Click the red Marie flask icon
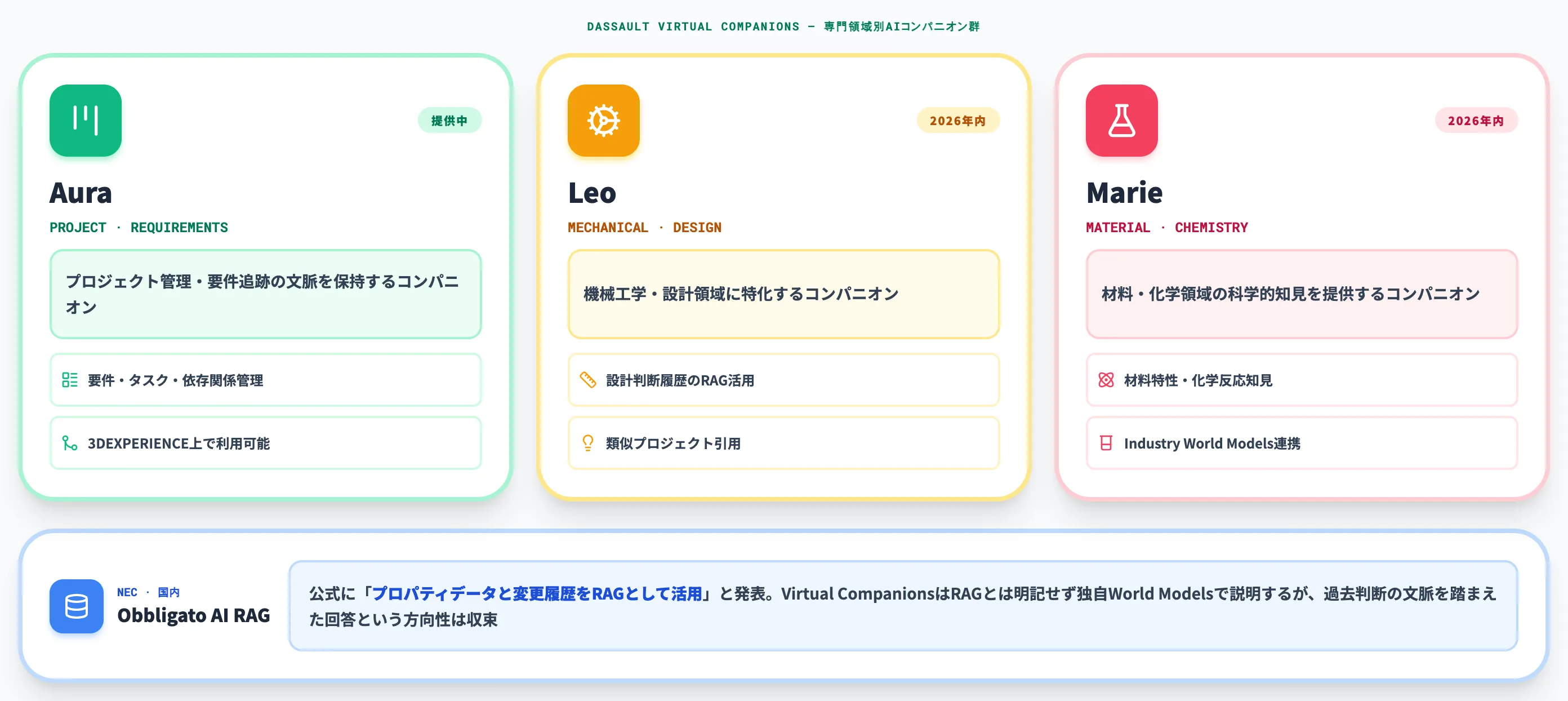The image size is (1568, 701). click(x=1121, y=120)
